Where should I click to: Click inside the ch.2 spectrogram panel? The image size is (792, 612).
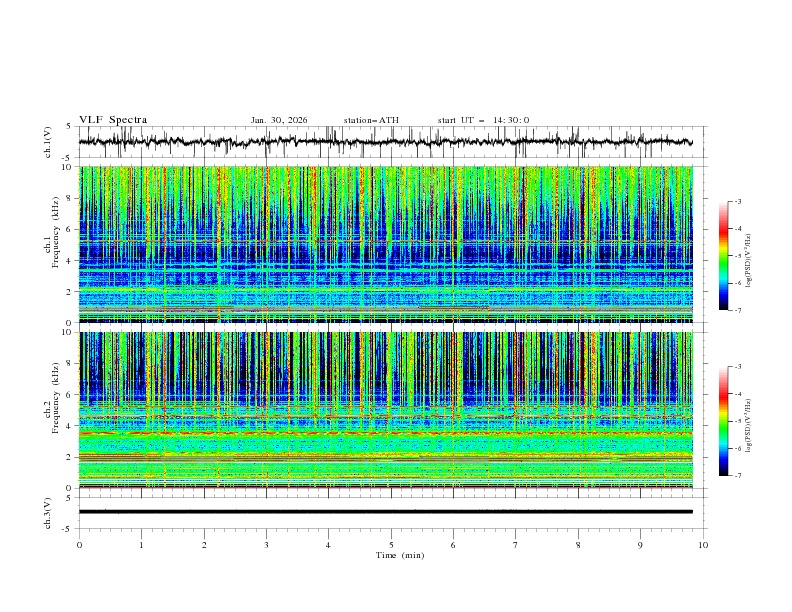pyautogui.click(x=390, y=410)
